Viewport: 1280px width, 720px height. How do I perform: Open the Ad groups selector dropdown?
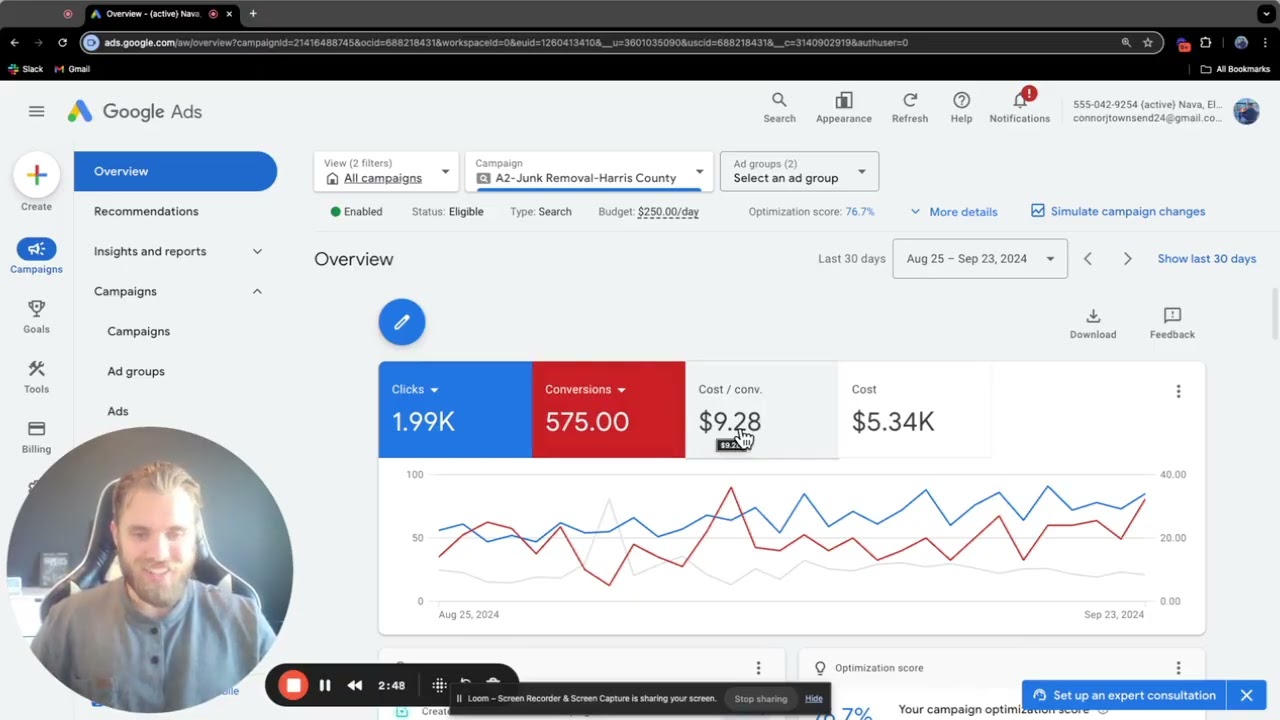tap(799, 171)
